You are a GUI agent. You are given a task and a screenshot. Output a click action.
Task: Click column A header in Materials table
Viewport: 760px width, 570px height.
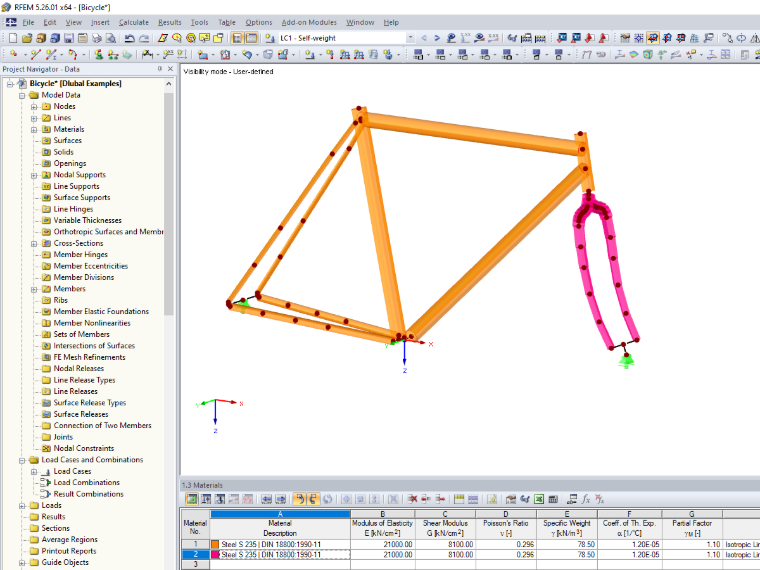tap(280, 514)
